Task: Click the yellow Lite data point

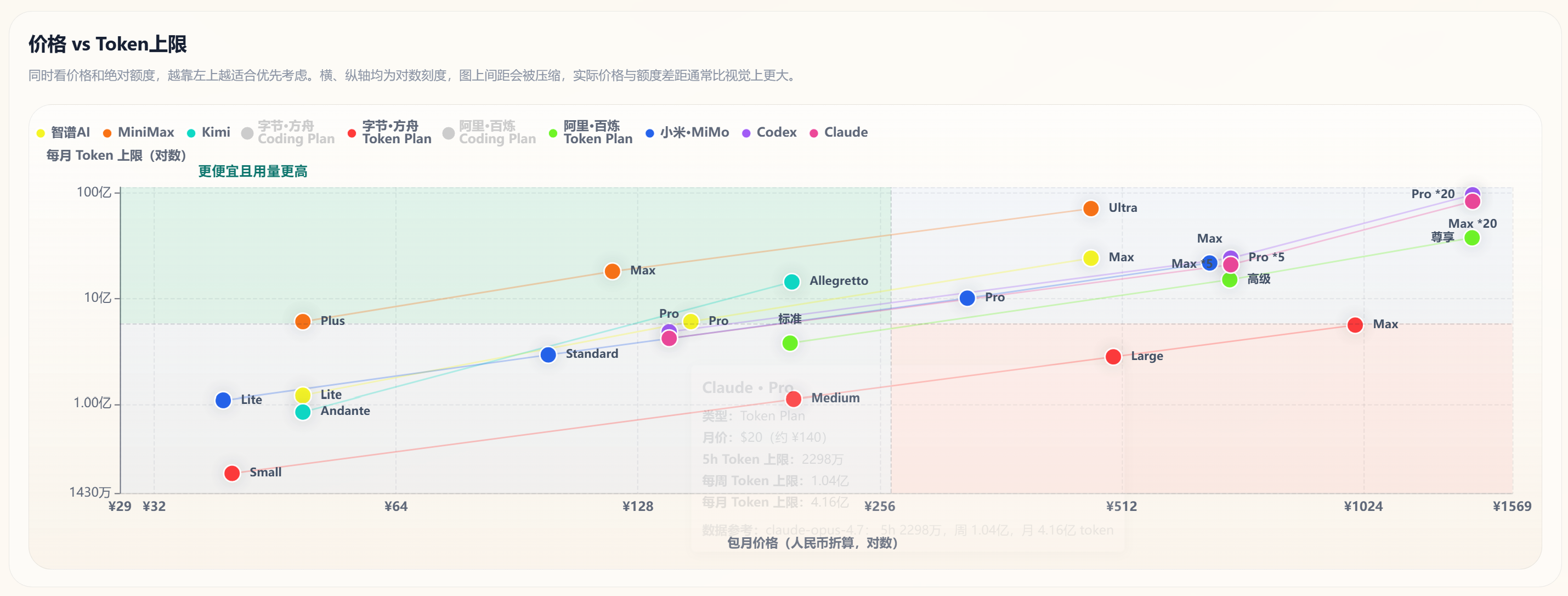Action: coord(303,395)
